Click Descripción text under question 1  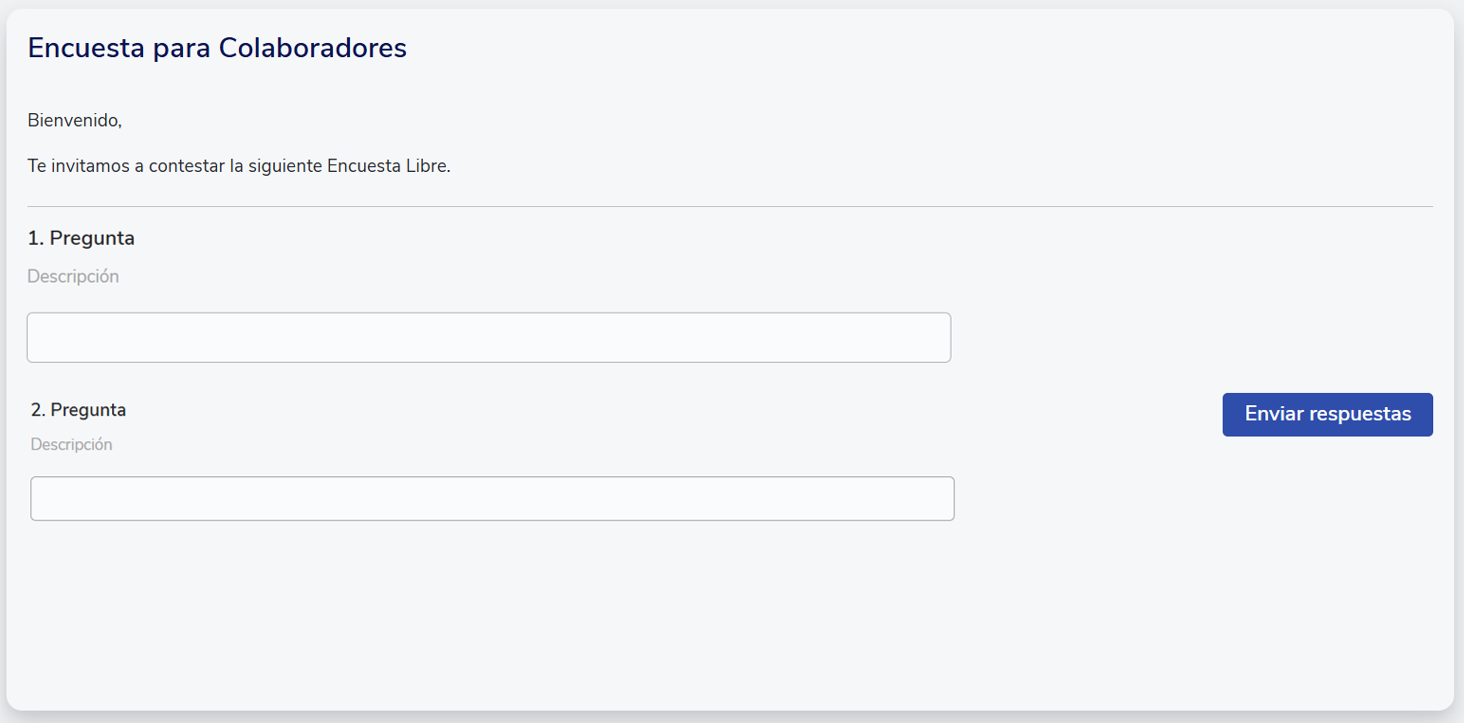pyautogui.click(x=73, y=276)
